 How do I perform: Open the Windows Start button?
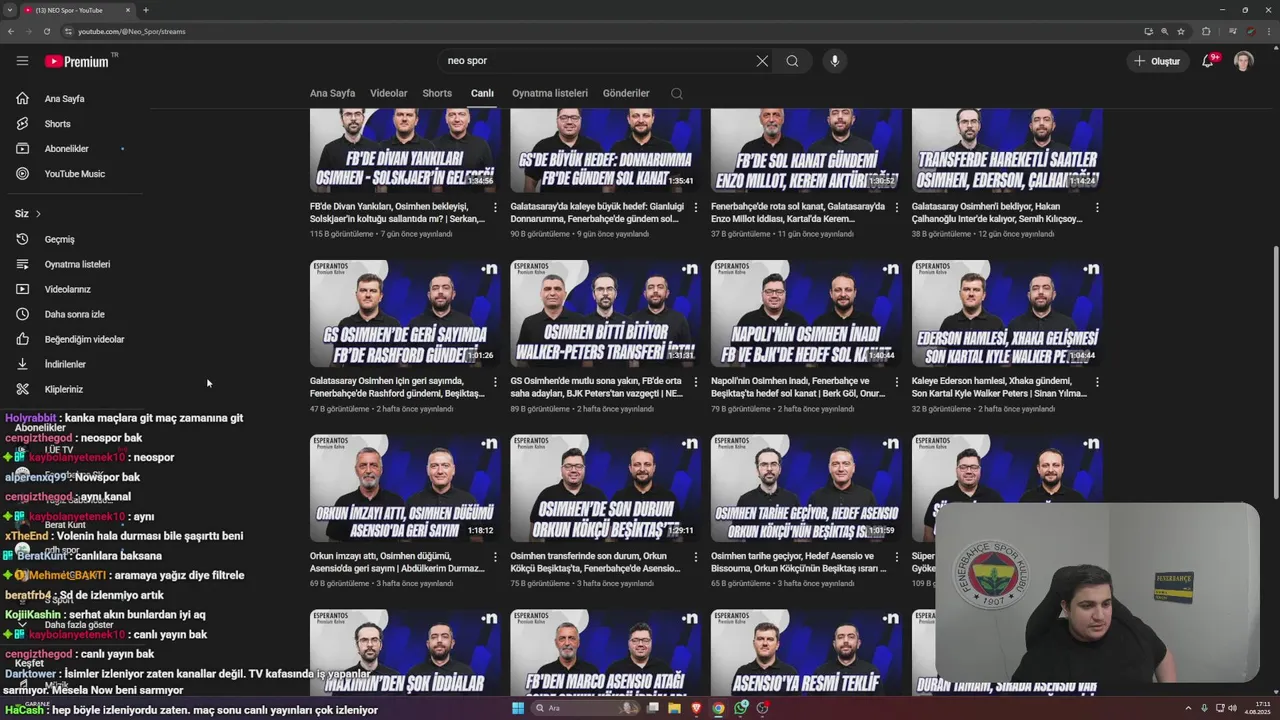(518, 708)
